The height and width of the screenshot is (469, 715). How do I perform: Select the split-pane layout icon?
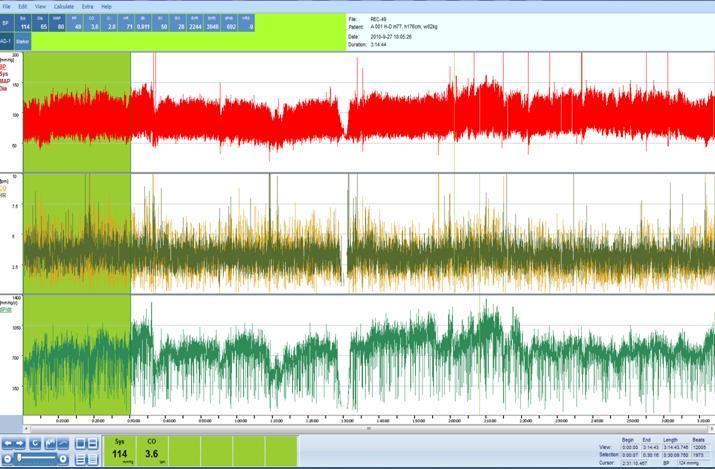point(93,443)
